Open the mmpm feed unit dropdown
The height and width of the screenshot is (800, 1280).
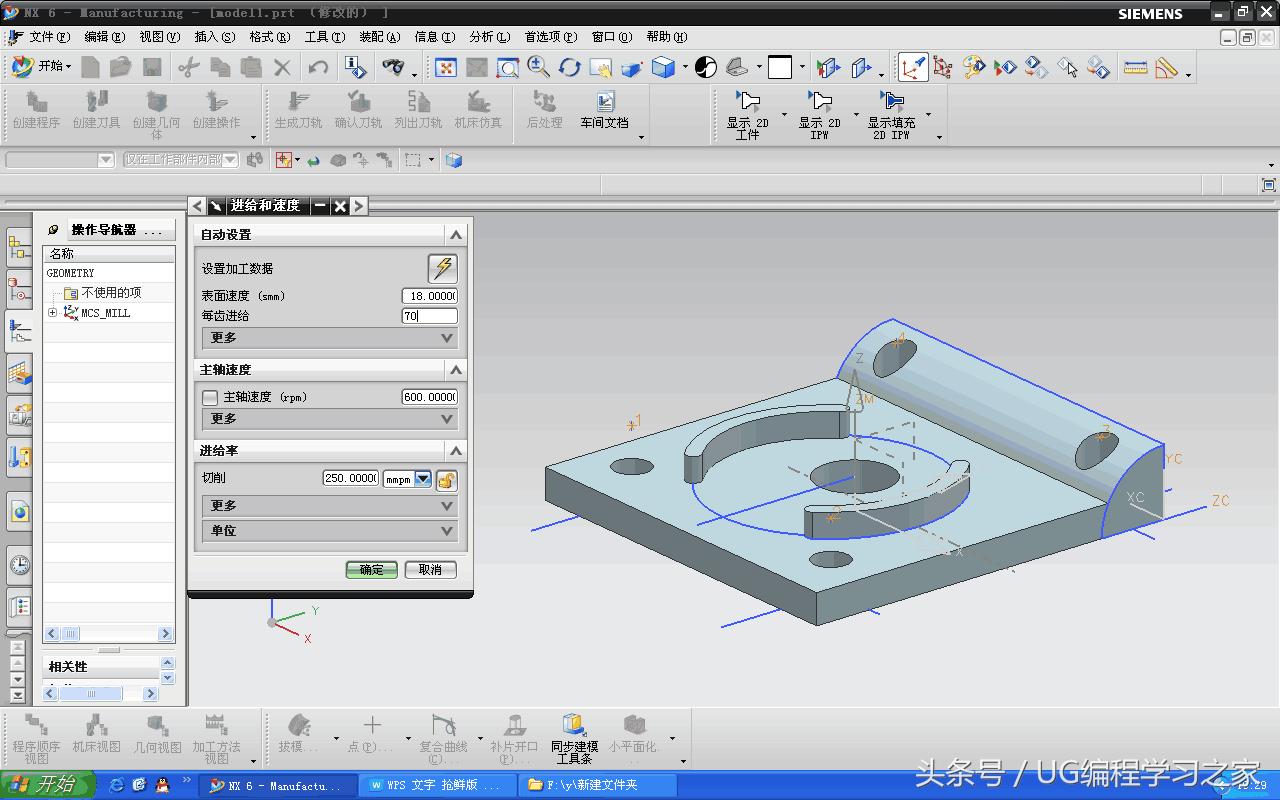click(x=423, y=479)
